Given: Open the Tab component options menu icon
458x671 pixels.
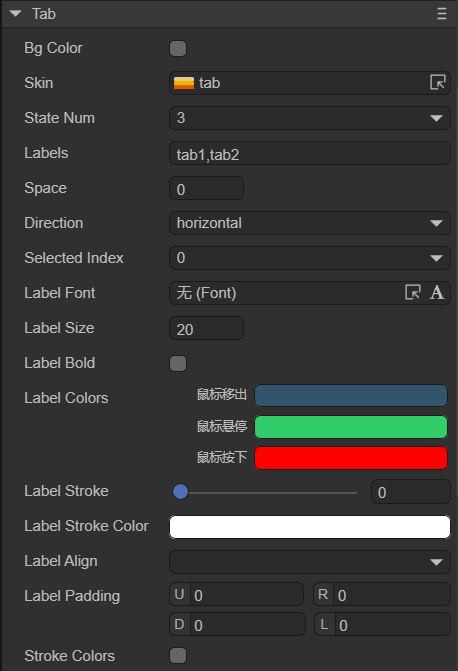Looking at the screenshot, I should 442,14.
